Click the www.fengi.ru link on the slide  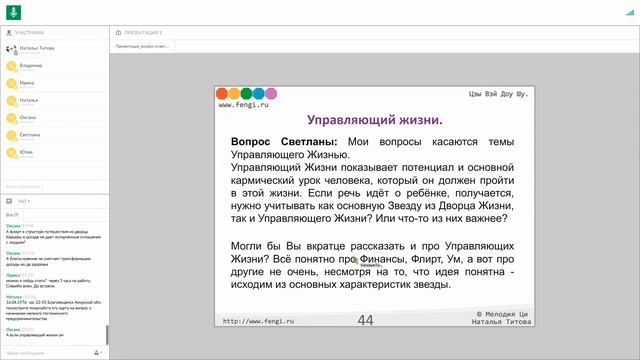pyautogui.click(x=244, y=105)
